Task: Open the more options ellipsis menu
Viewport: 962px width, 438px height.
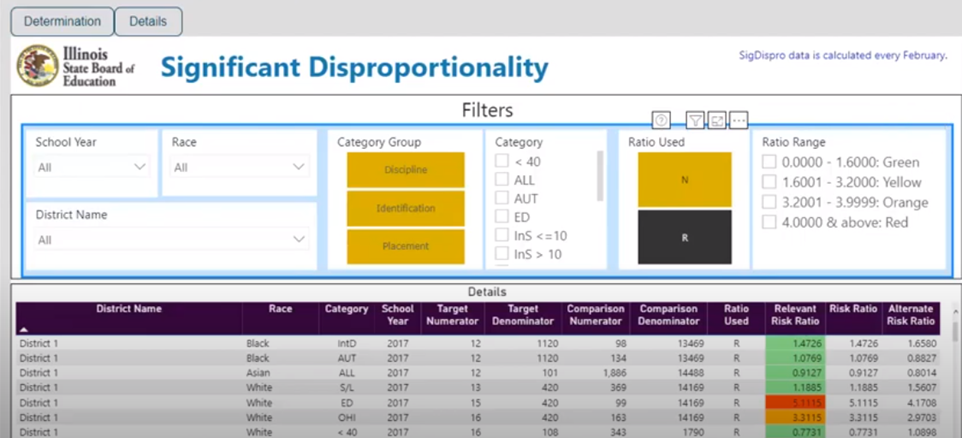Action: [x=739, y=120]
